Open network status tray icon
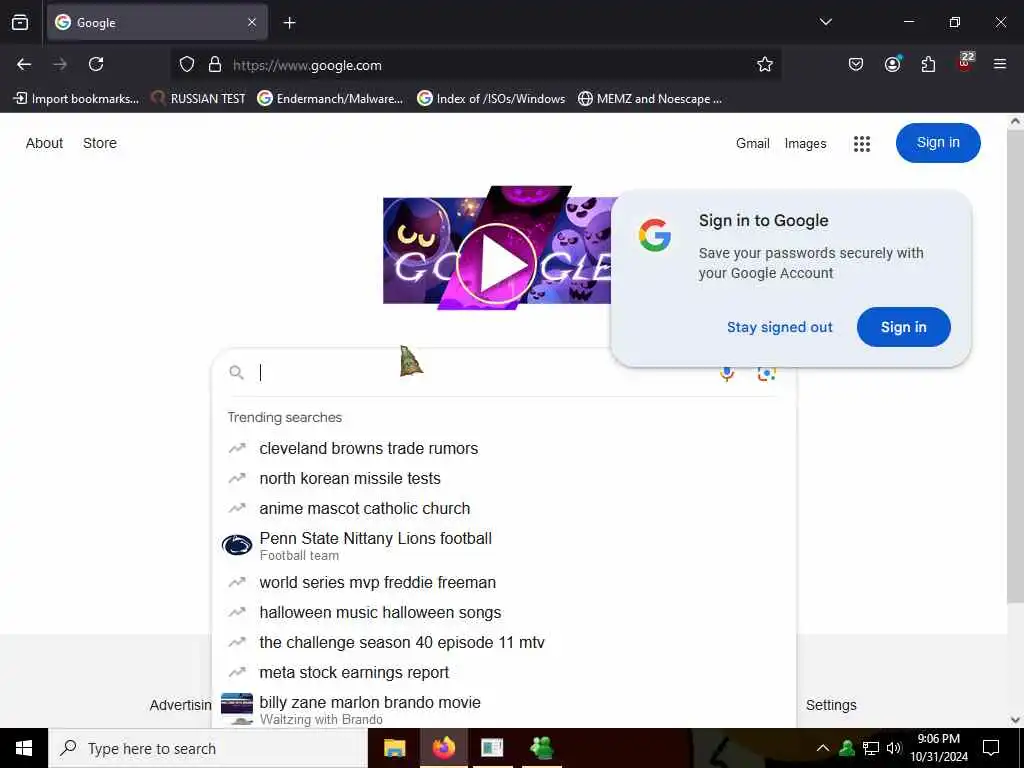 click(871, 748)
